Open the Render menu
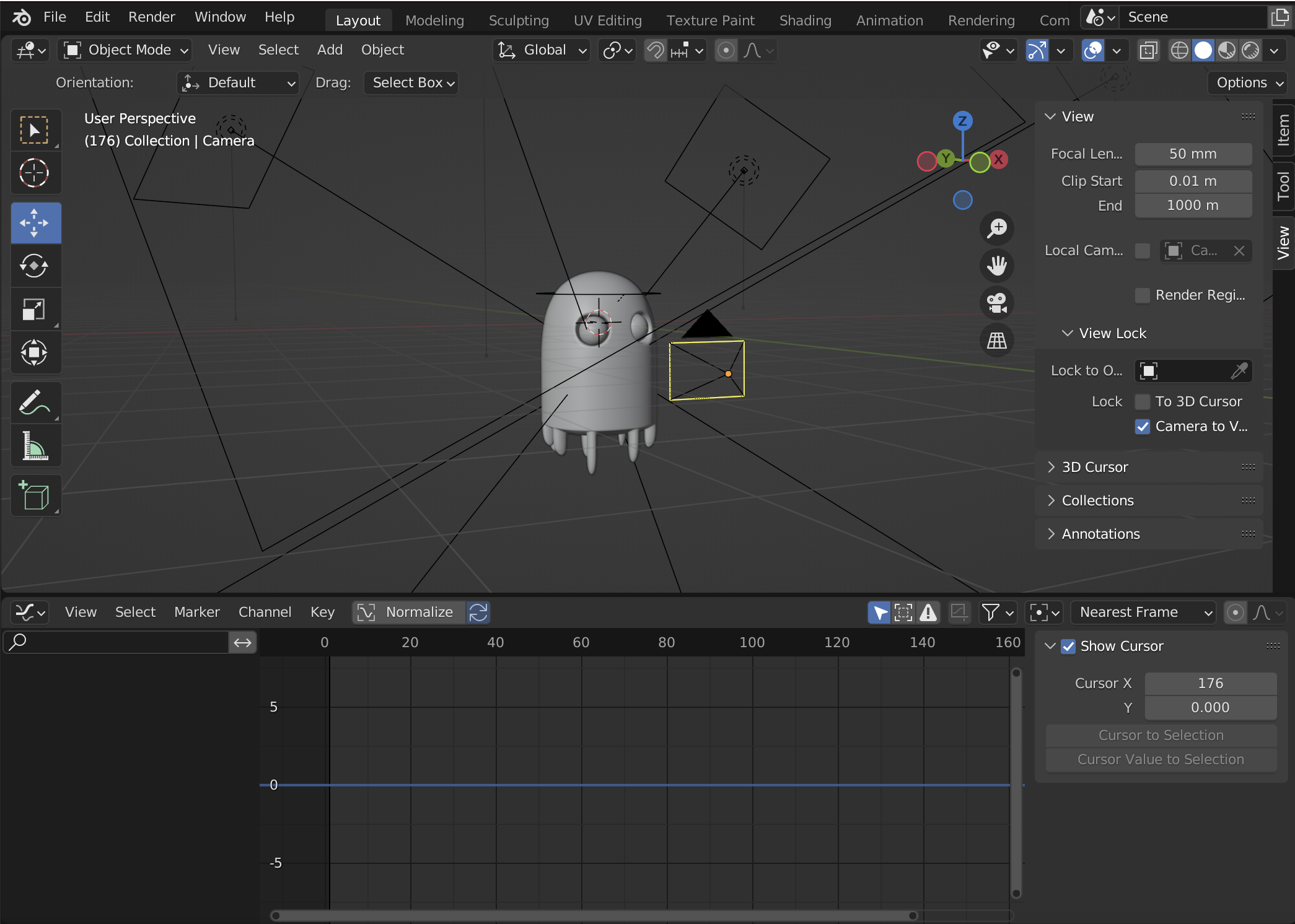The image size is (1295, 924). point(151,17)
